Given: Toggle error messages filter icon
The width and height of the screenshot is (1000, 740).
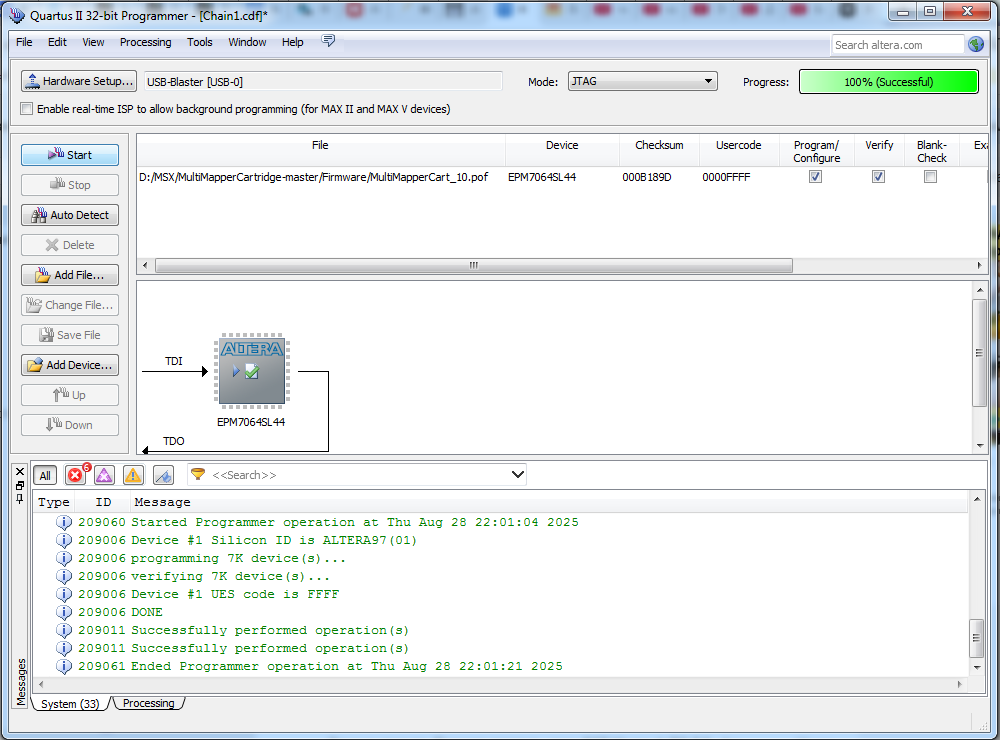Looking at the screenshot, I should [x=77, y=475].
